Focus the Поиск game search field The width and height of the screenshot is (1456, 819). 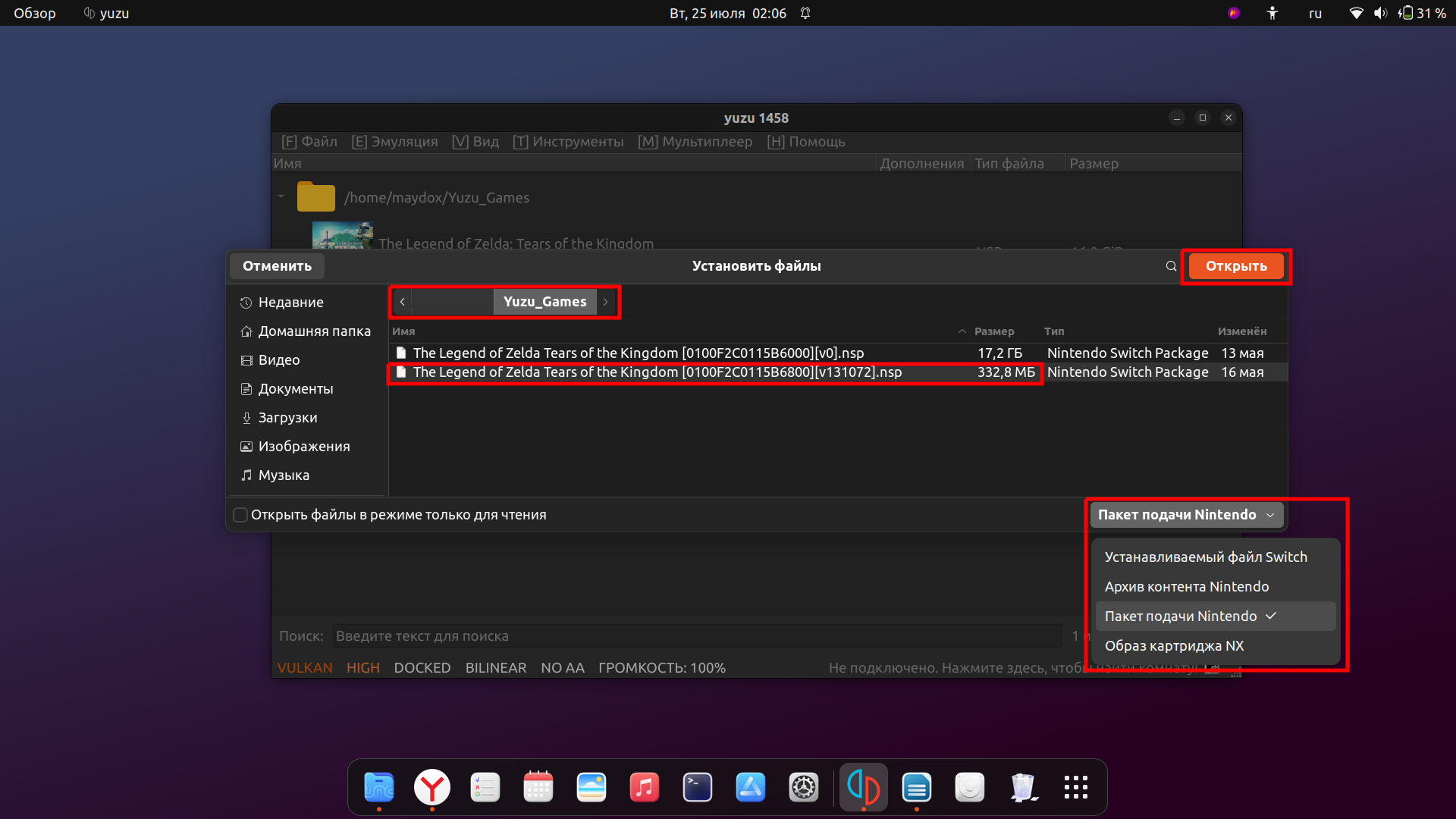(697, 636)
